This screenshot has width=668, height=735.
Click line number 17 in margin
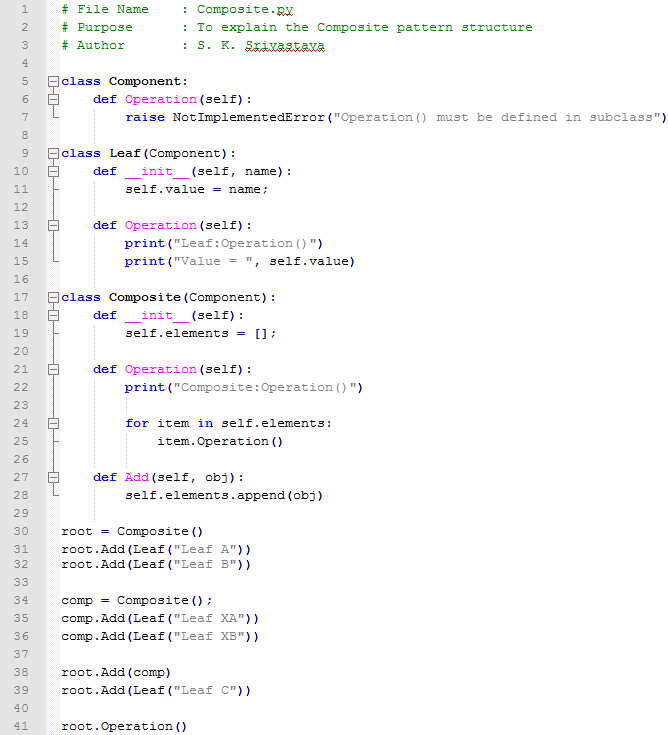[21, 297]
